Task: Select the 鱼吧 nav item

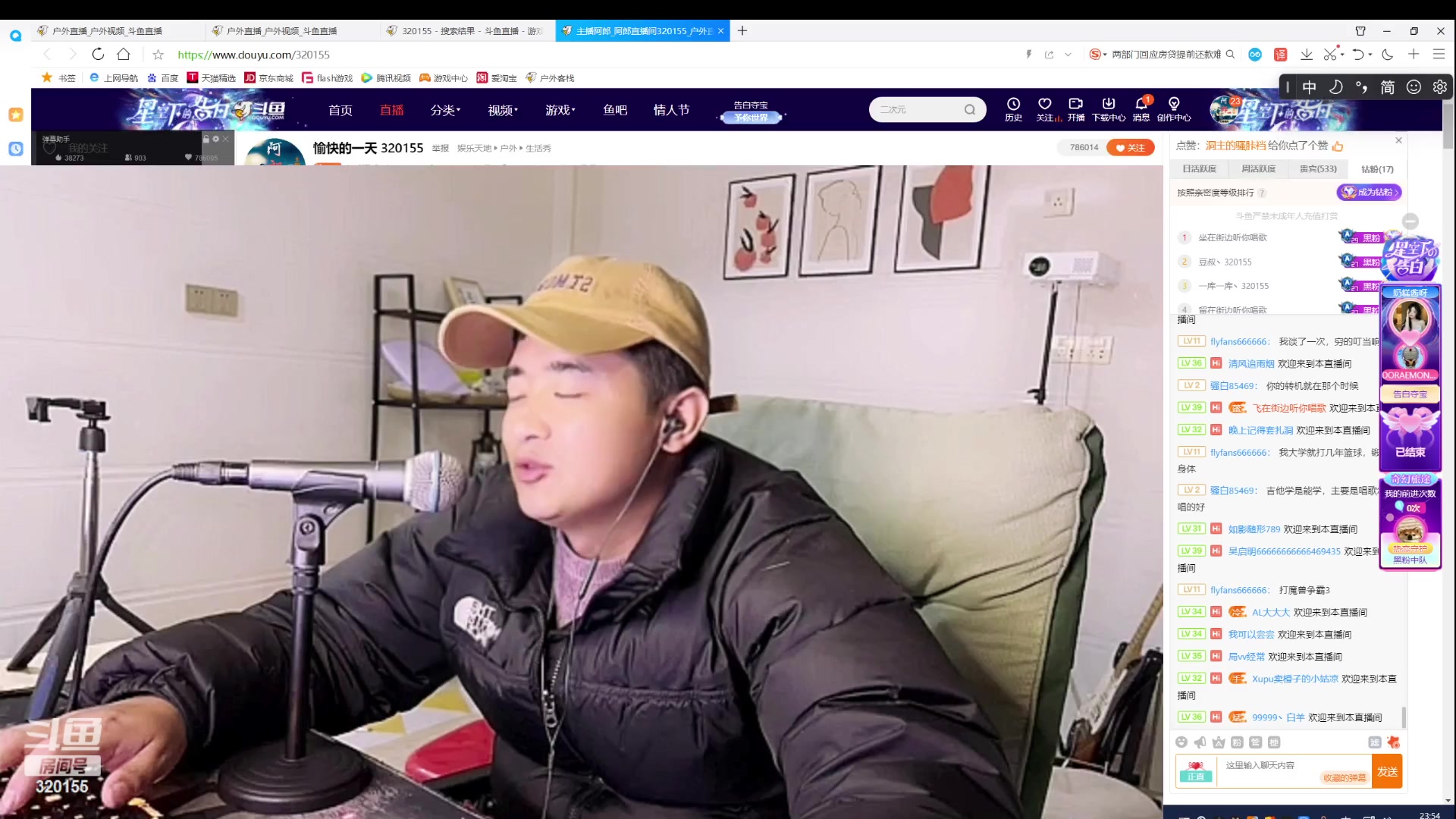Action: (615, 110)
